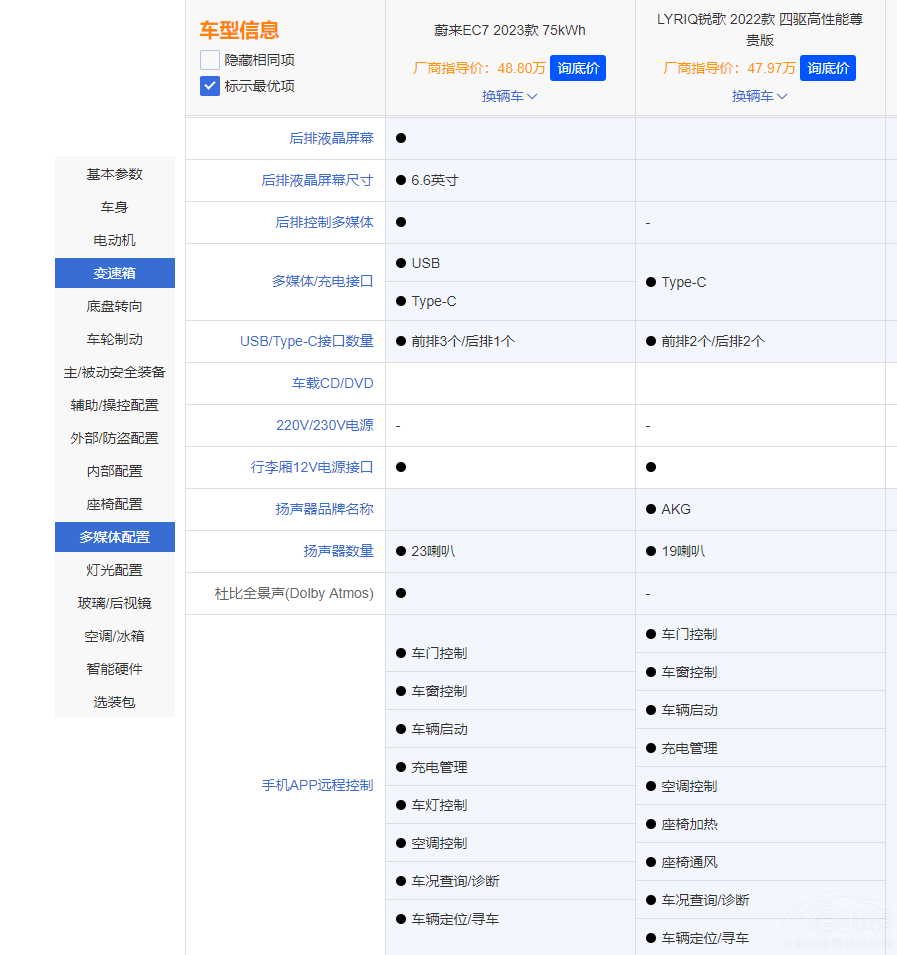897x955 pixels.
Task: Click the 扬声器品牌名称 parameter label
Action: 324,509
